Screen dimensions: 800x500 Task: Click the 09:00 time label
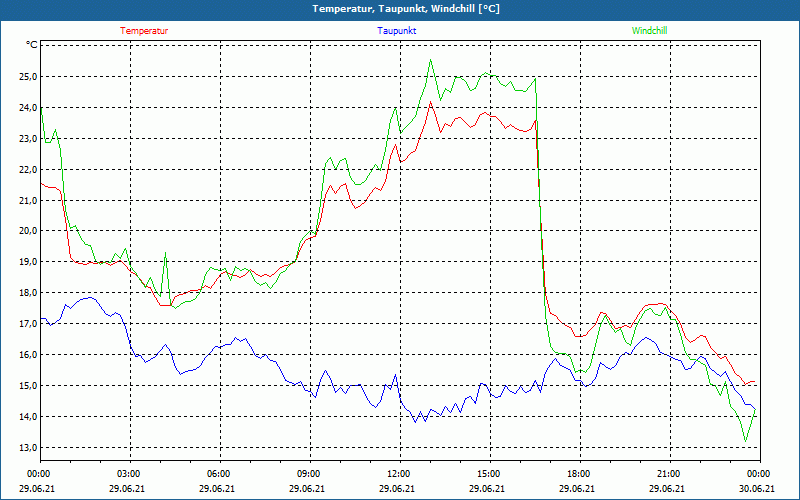click(310, 474)
